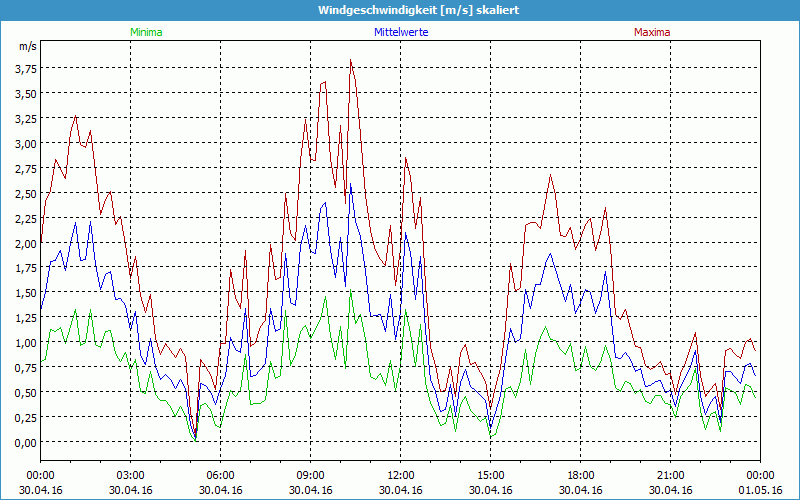
Task: Click the red Maxima legend label
Action: point(652,32)
